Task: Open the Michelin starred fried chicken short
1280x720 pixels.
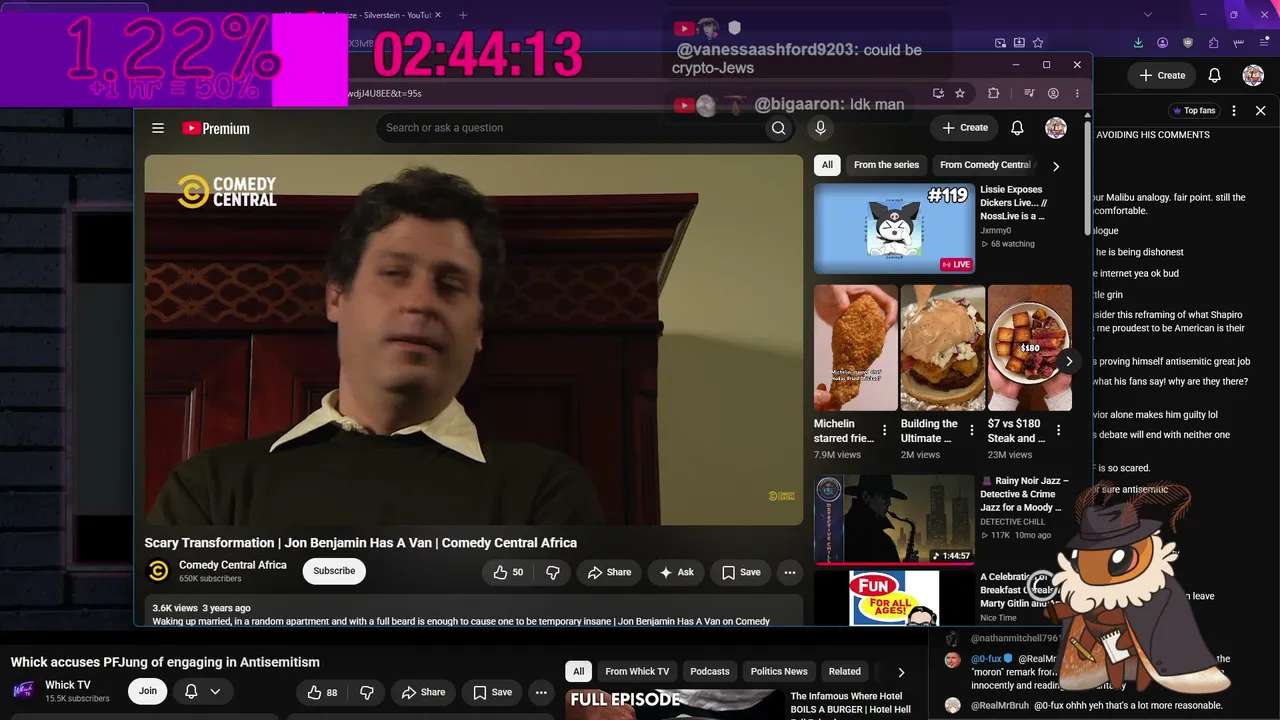Action: click(856, 348)
